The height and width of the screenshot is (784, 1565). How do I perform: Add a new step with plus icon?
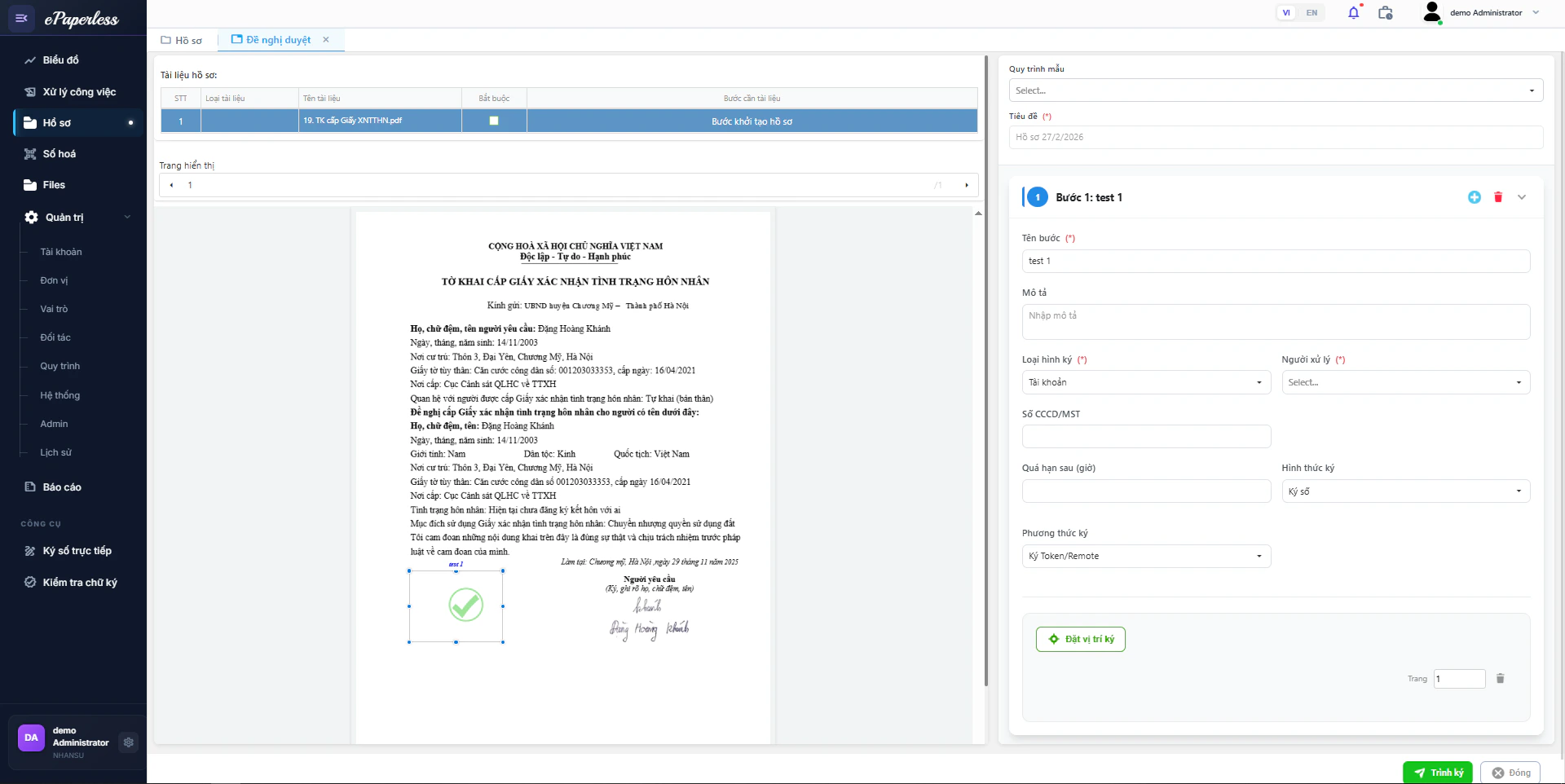(x=1475, y=197)
